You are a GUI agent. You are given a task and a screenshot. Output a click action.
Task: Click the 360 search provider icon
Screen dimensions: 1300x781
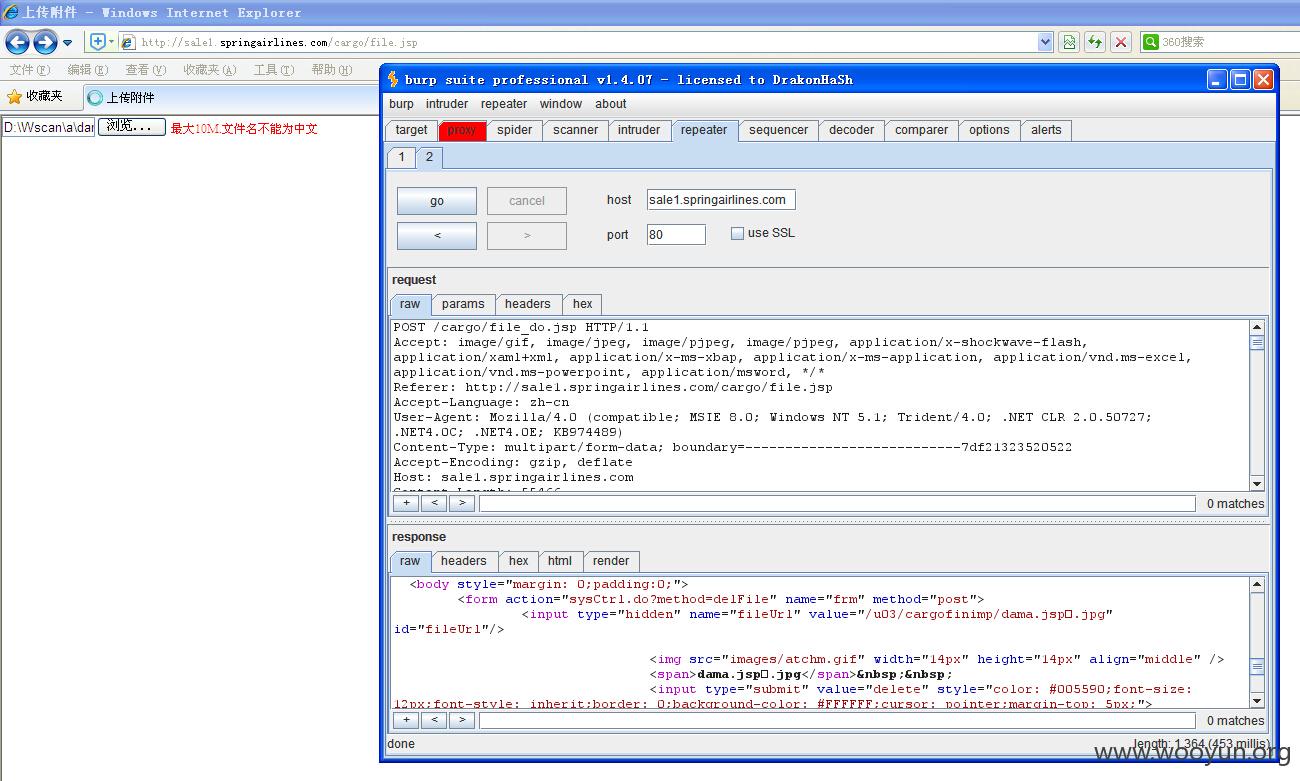tap(1151, 42)
